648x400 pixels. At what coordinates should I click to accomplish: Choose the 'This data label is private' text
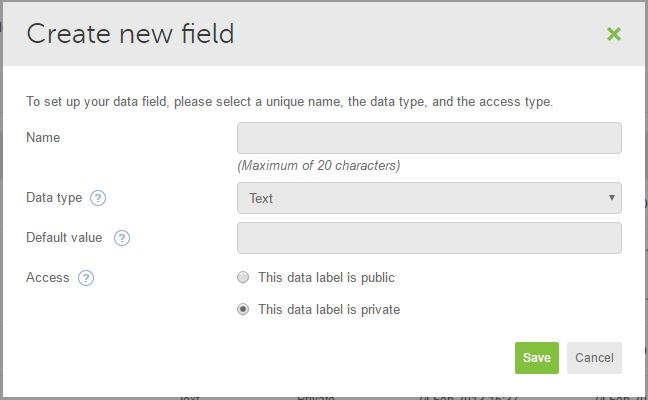[329, 309]
